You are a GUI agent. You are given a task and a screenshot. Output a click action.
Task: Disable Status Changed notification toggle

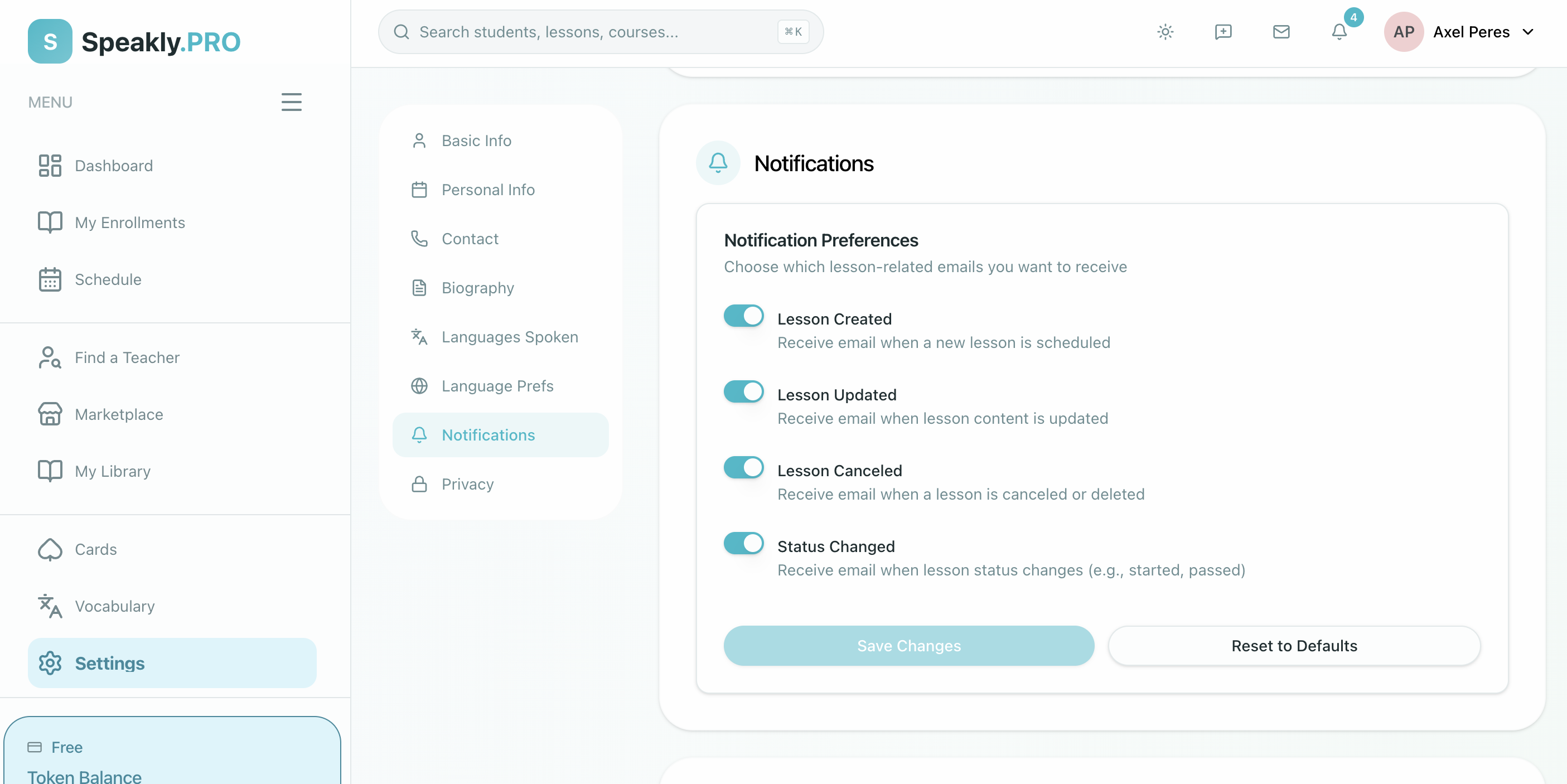pyautogui.click(x=743, y=543)
